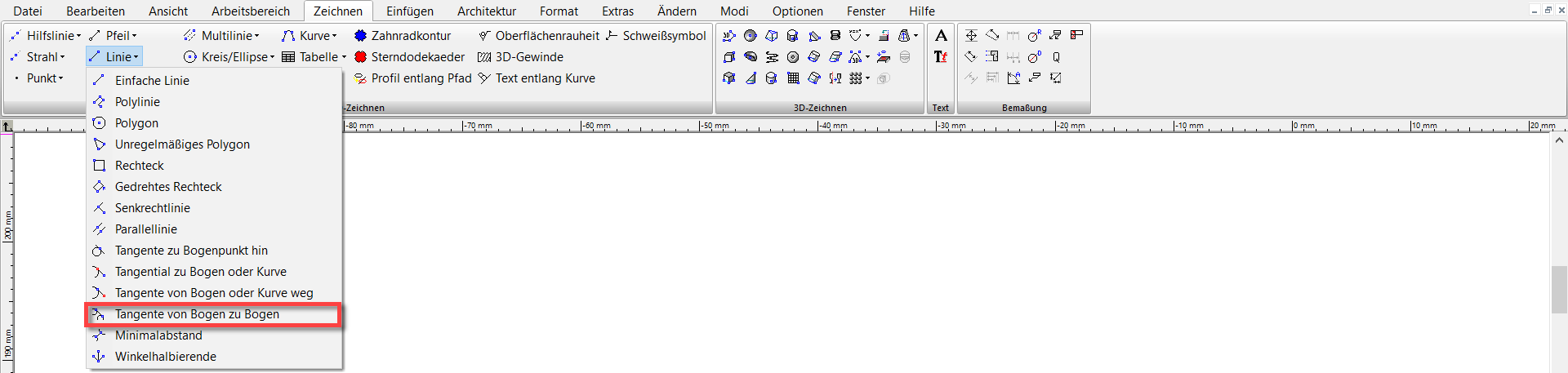Click the vertical scrollbar thumb
This screenshot has width=1568, height=373.
pos(1558,289)
